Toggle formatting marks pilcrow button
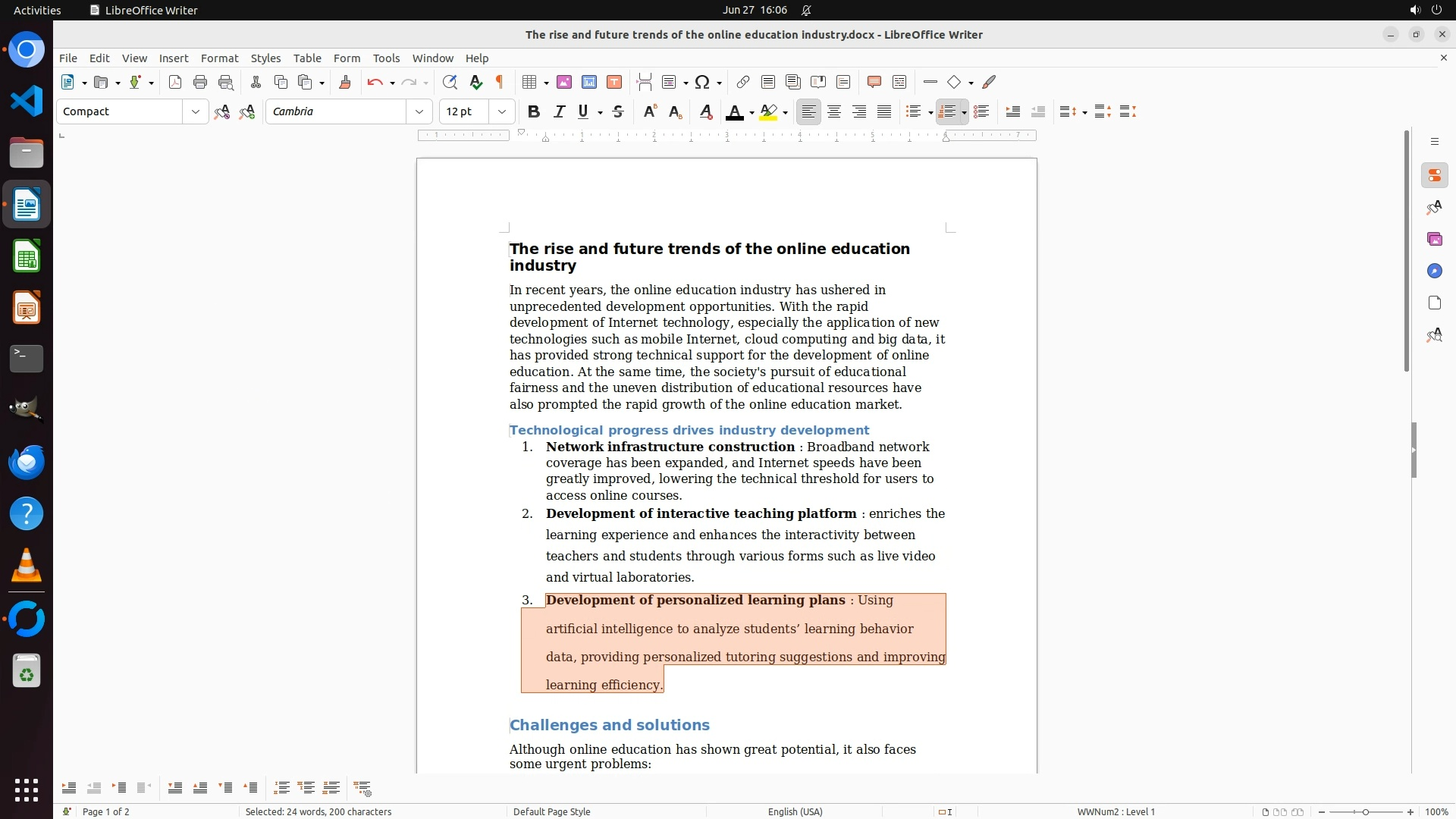The width and height of the screenshot is (1456, 819). (x=500, y=83)
